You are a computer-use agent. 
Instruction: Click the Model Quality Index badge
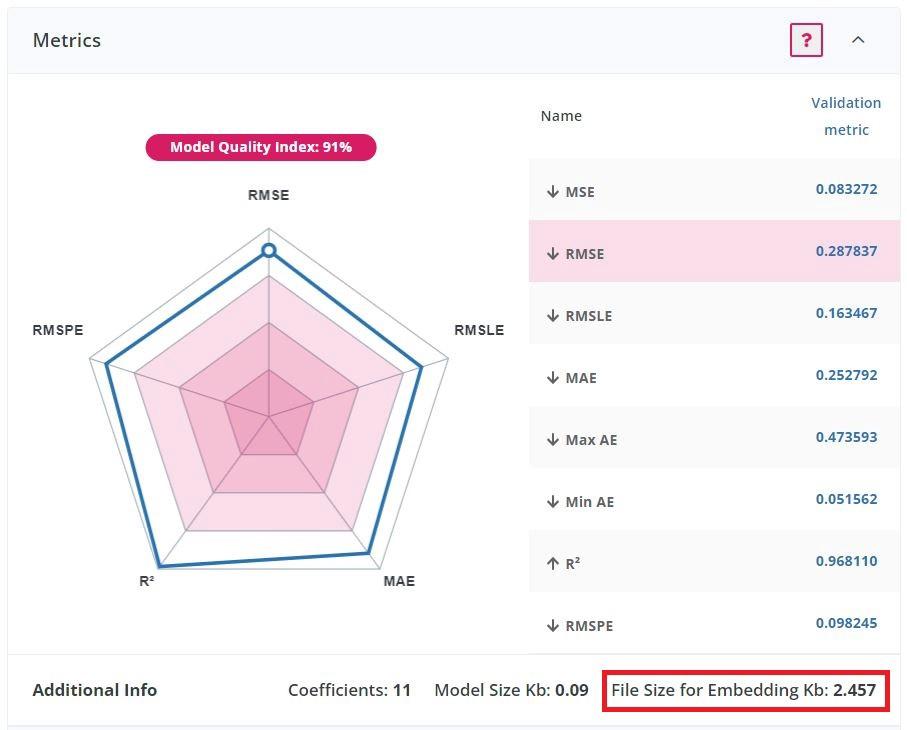pyautogui.click(x=261, y=147)
